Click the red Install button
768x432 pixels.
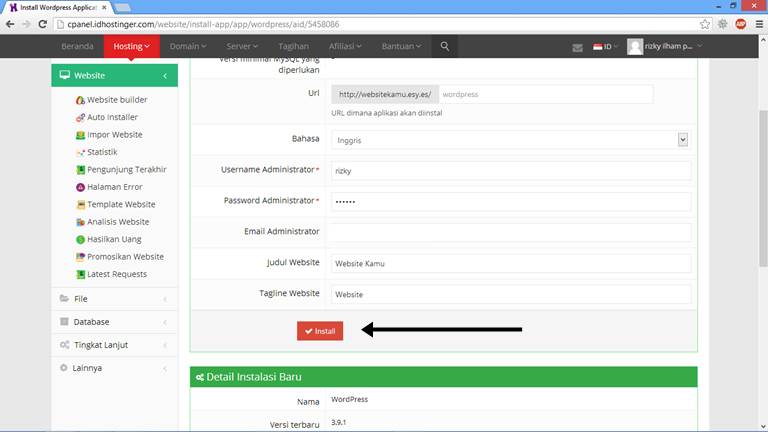[x=320, y=331]
